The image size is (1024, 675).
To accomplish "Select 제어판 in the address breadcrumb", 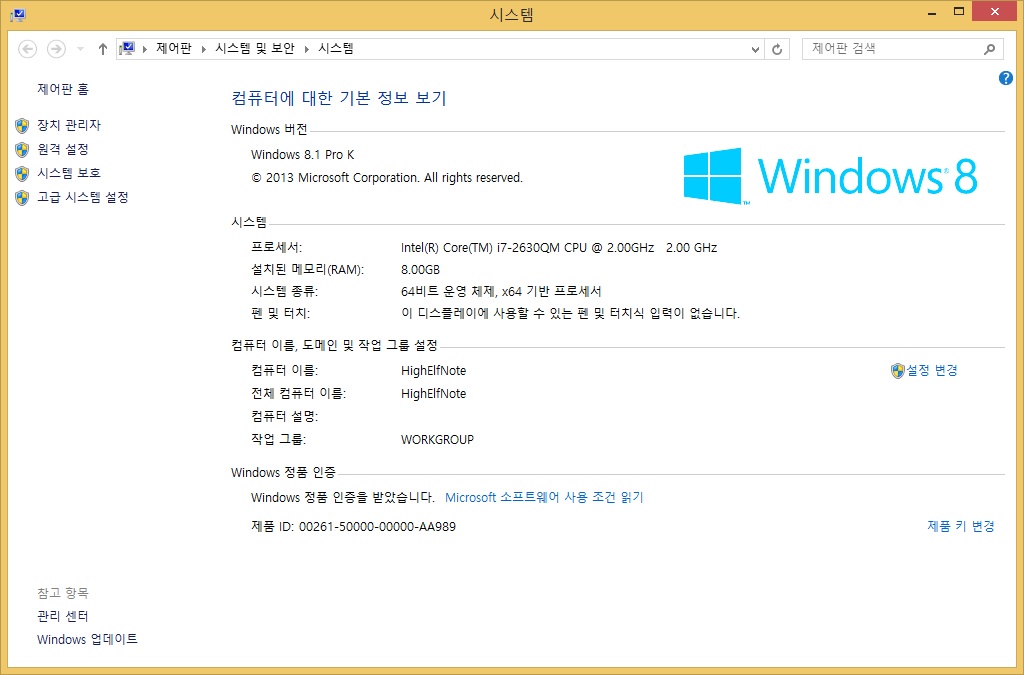I will (174, 48).
